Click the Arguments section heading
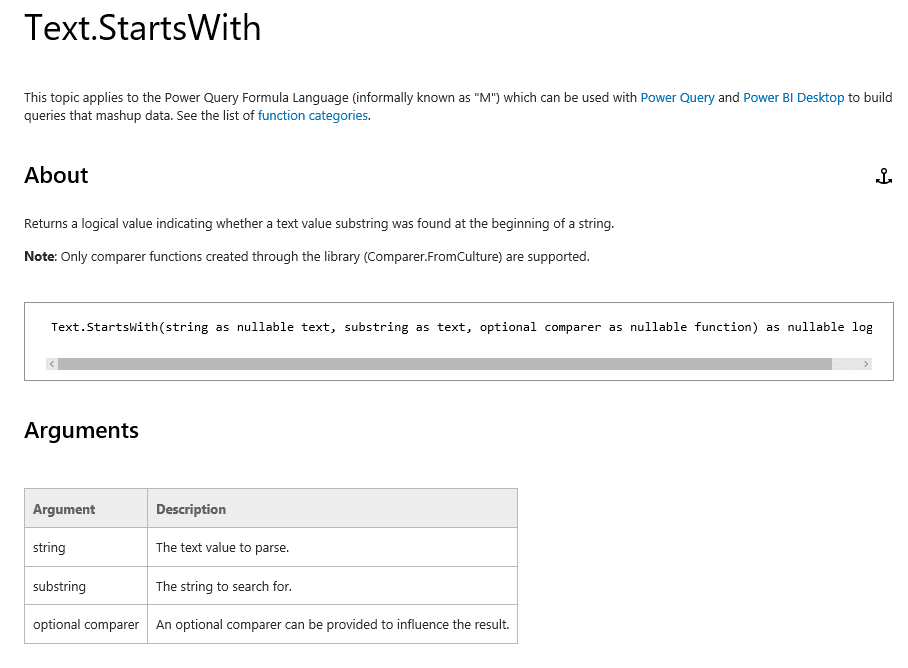Image resolution: width=908 pixels, height=668 pixels. [81, 431]
